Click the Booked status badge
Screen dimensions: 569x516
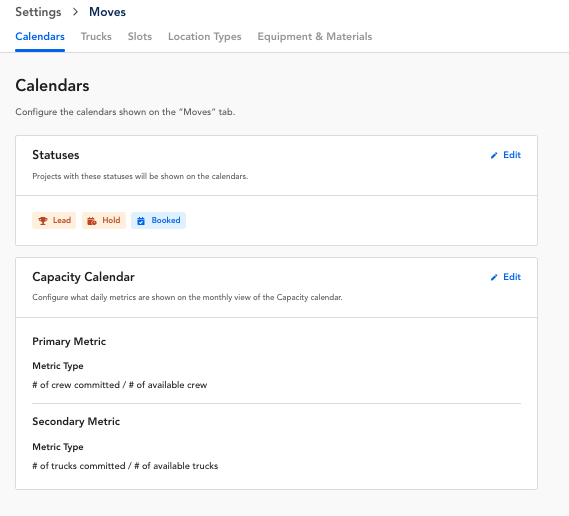159,221
